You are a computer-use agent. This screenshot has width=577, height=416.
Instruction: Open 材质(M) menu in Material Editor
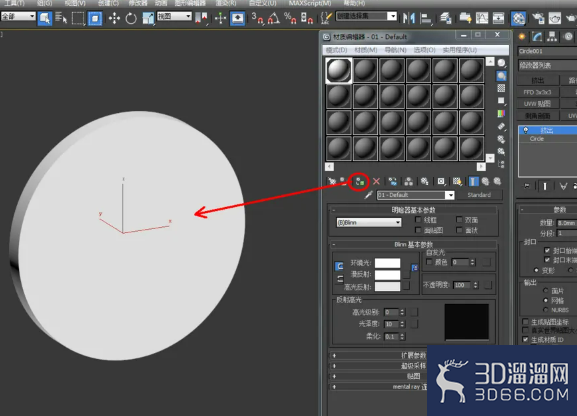(x=366, y=50)
